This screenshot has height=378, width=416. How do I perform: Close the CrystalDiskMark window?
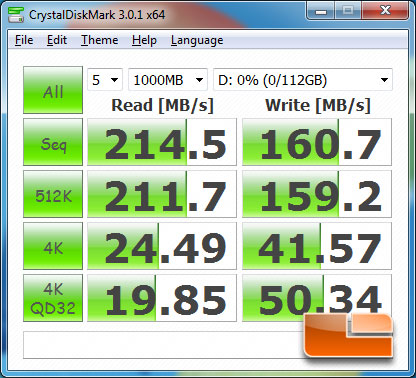(x=385, y=11)
